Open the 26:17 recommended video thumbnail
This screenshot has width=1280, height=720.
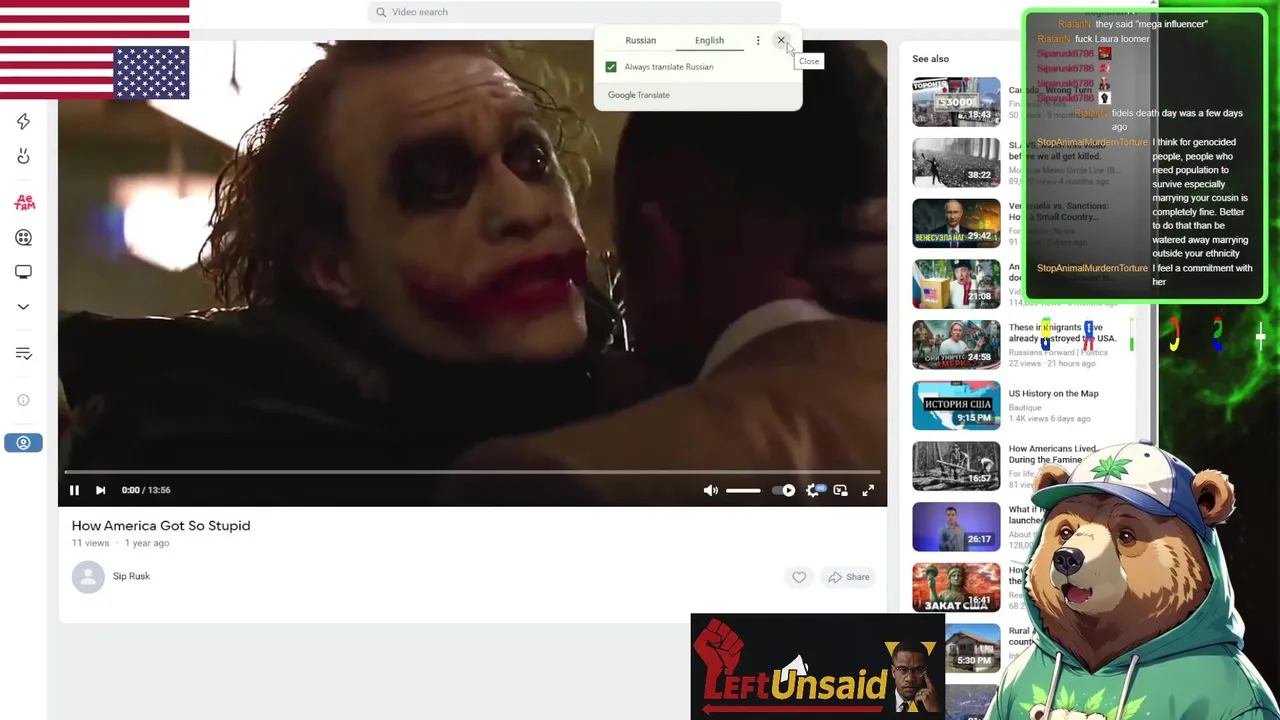(x=956, y=527)
